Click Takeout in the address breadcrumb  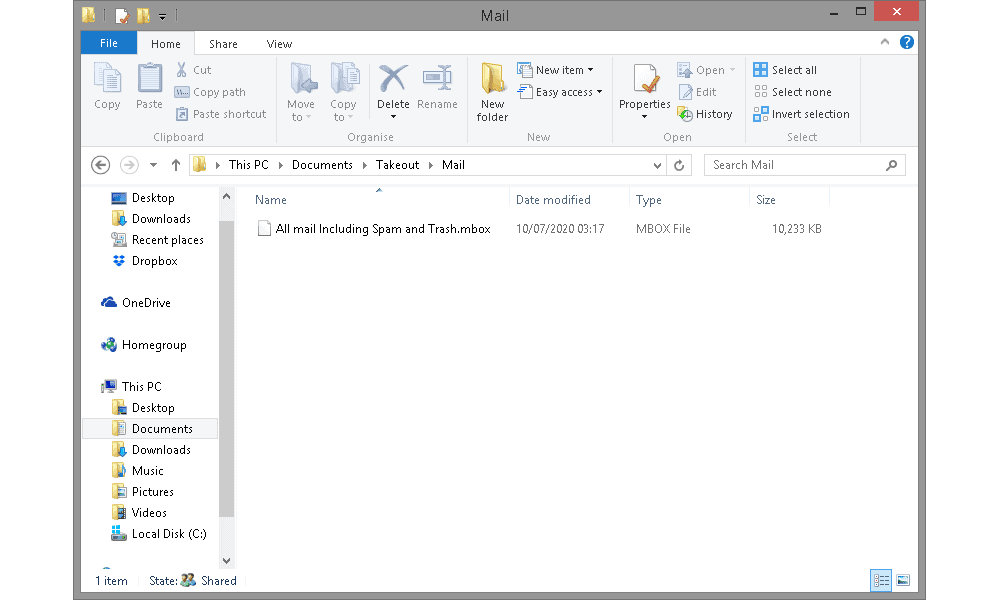coord(397,165)
